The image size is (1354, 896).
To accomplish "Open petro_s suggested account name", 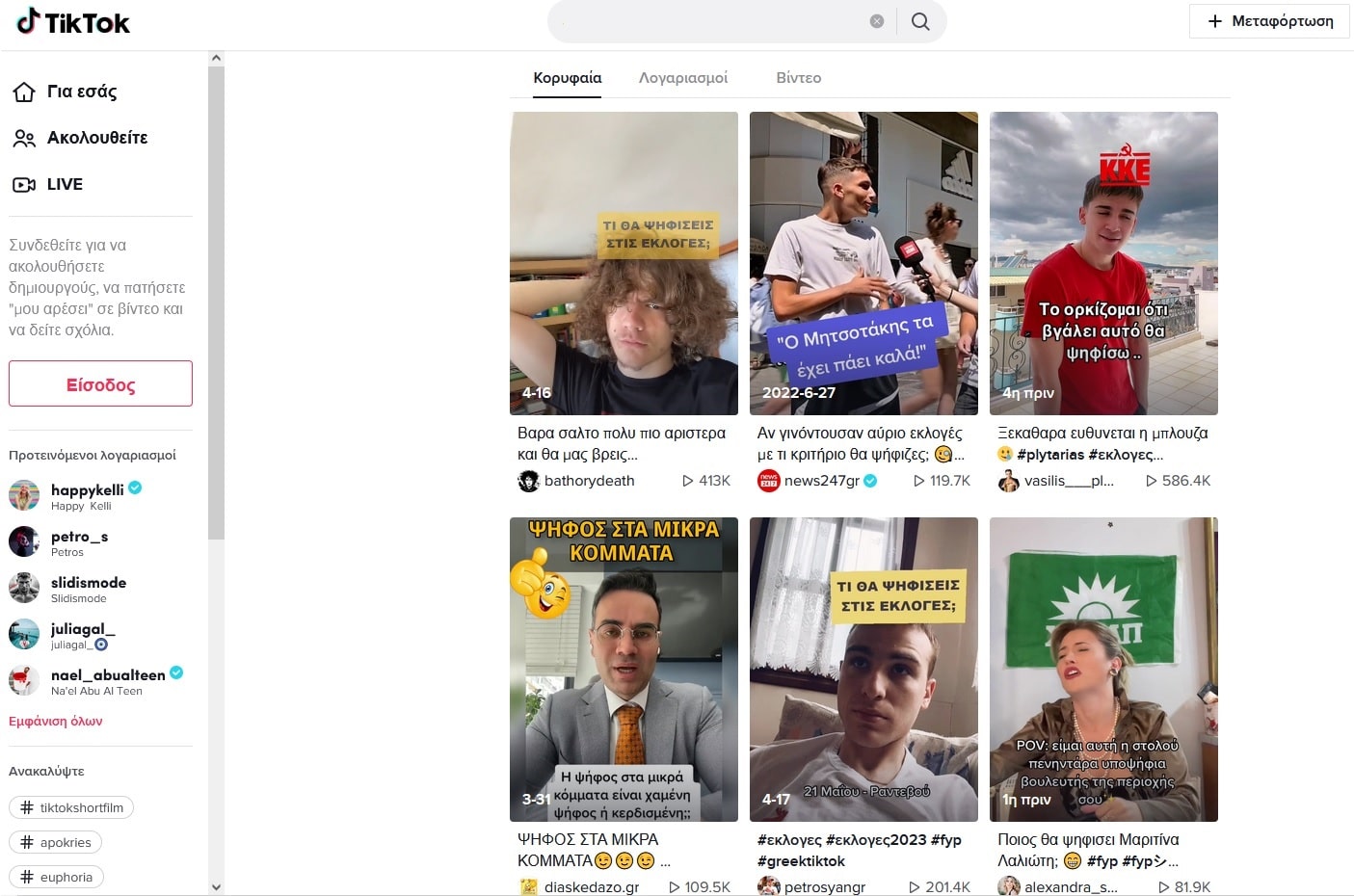I will tap(79, 536).
